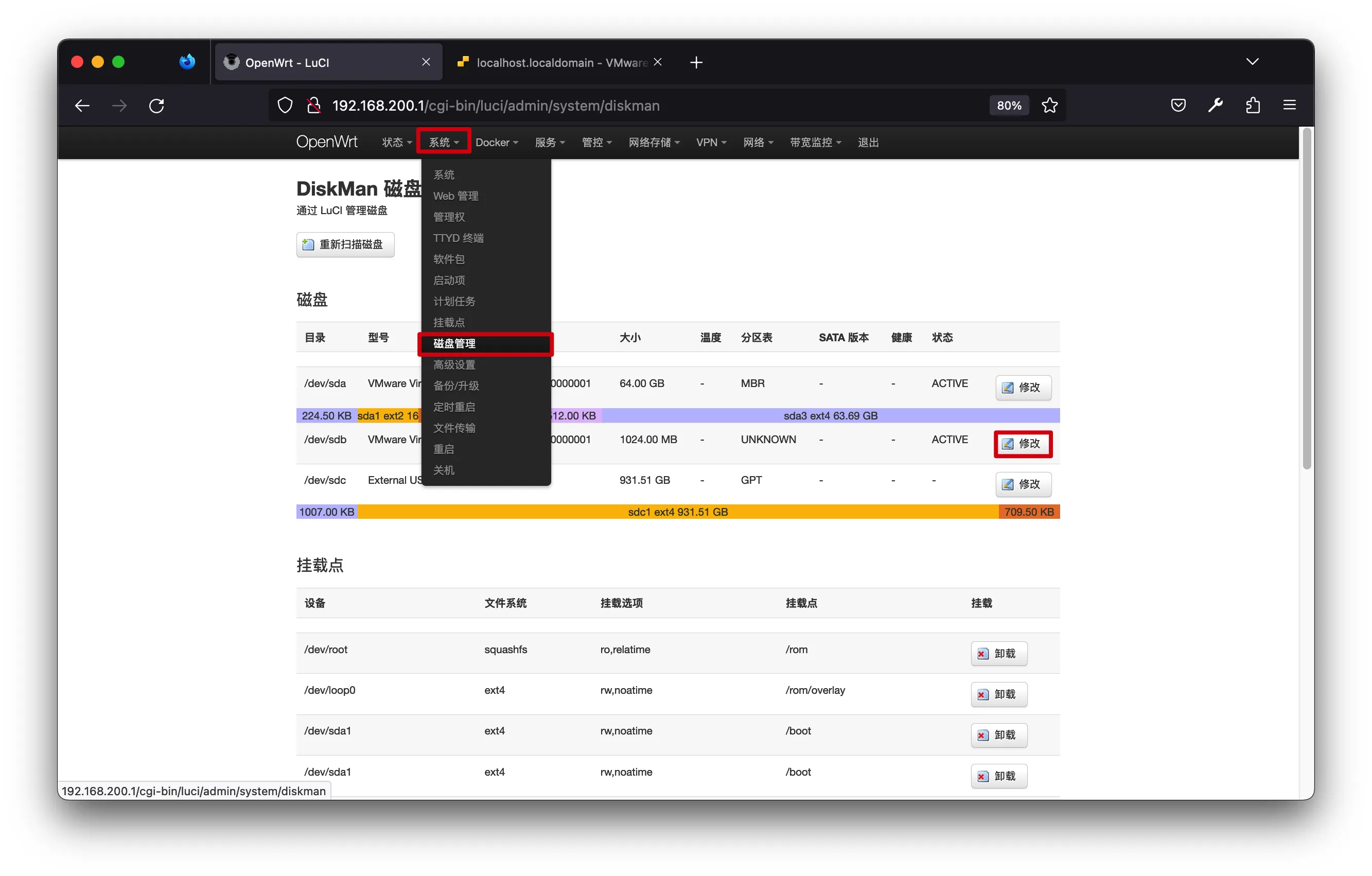Screen dimensions: 1372x876
Task: Open the wrench developer tools icon
Action: click(1216, 106)
